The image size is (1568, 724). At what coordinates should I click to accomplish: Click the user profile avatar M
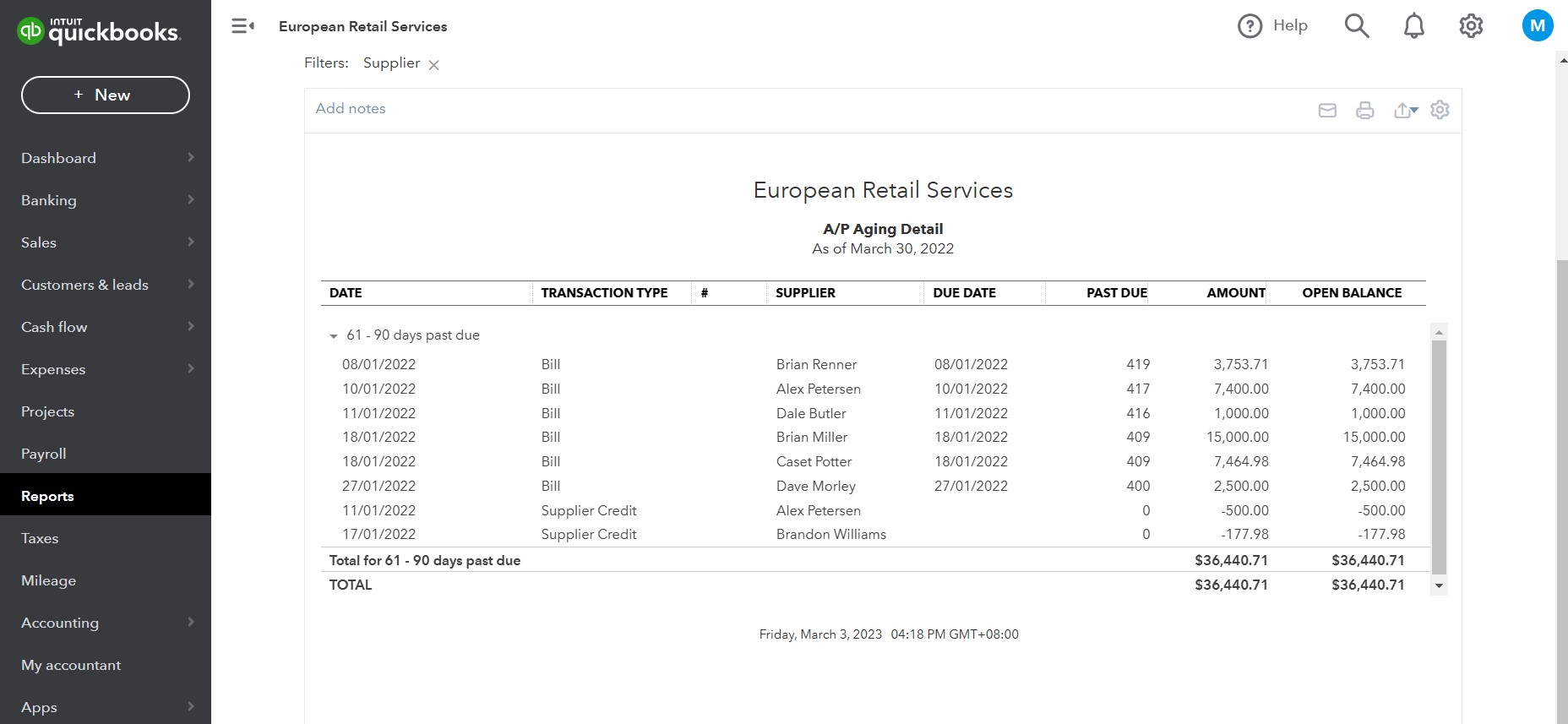point(1537,25)
